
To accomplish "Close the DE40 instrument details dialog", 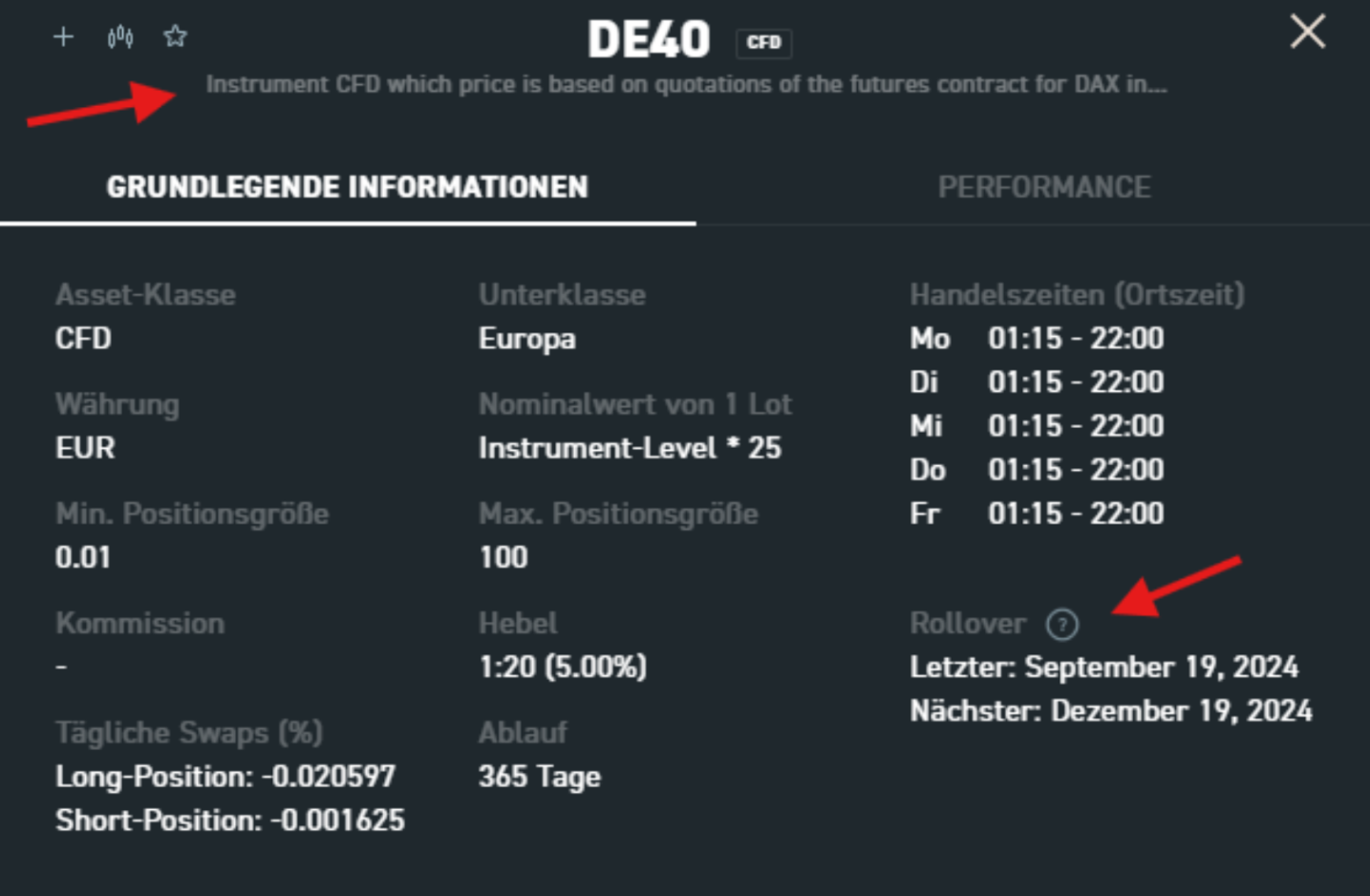I will click(x=1307, y=32).
